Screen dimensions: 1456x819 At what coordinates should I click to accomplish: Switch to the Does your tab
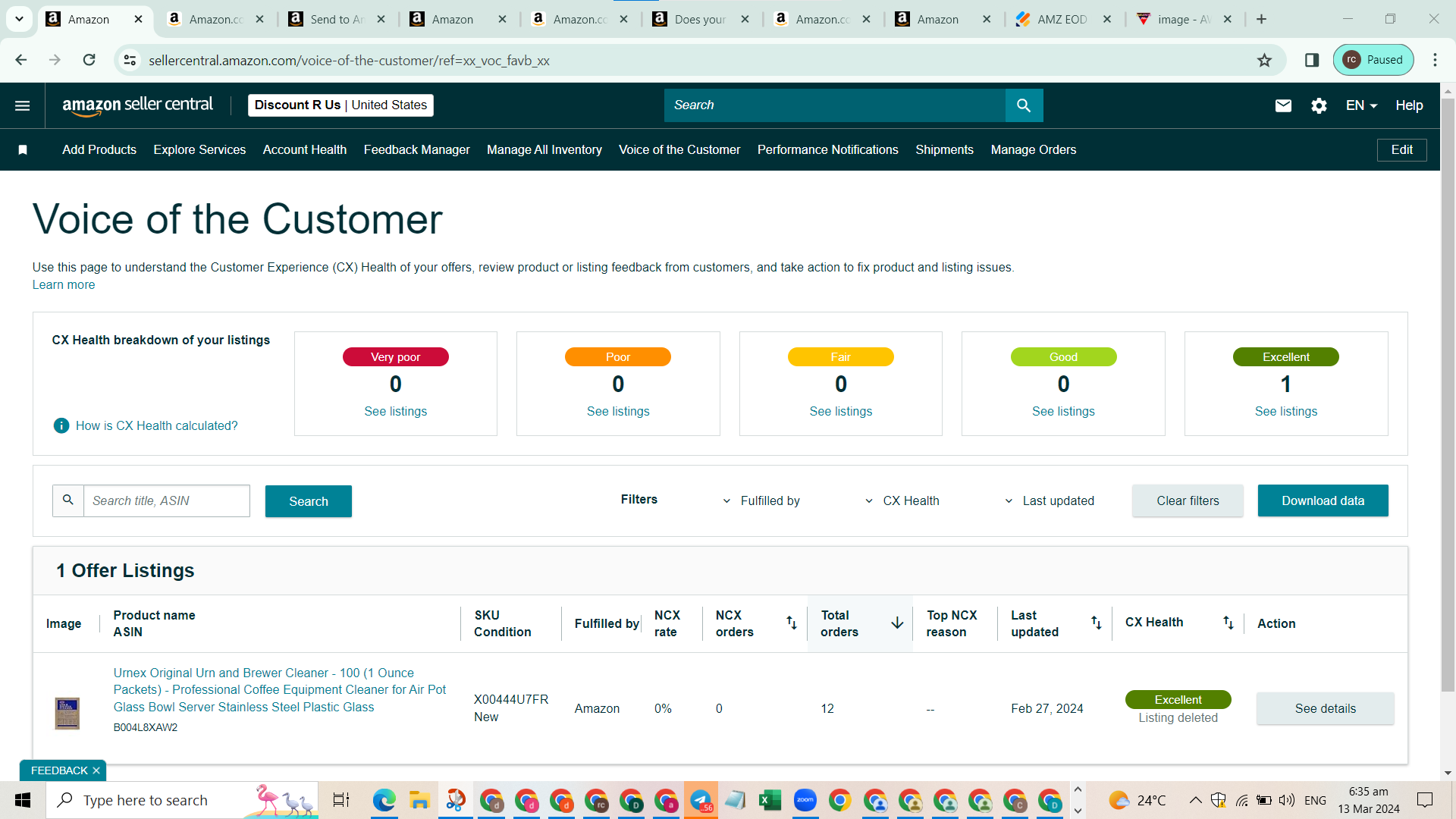[x=701, y=19]
